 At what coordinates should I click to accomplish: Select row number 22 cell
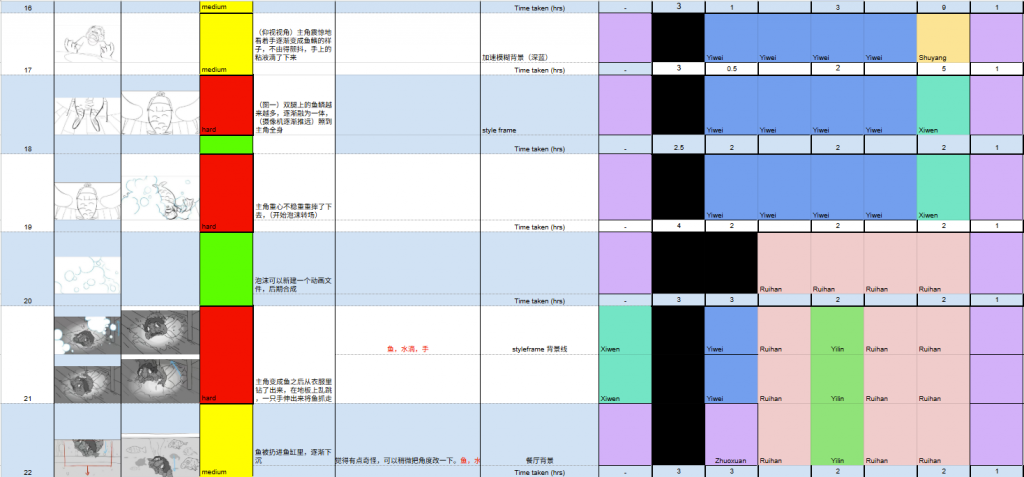25,471
